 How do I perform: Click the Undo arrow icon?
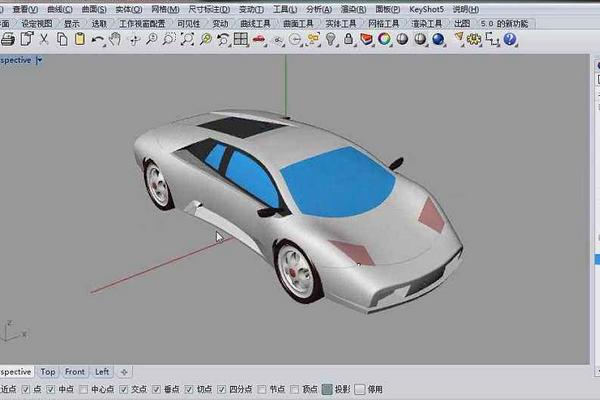tap(98, 40)
